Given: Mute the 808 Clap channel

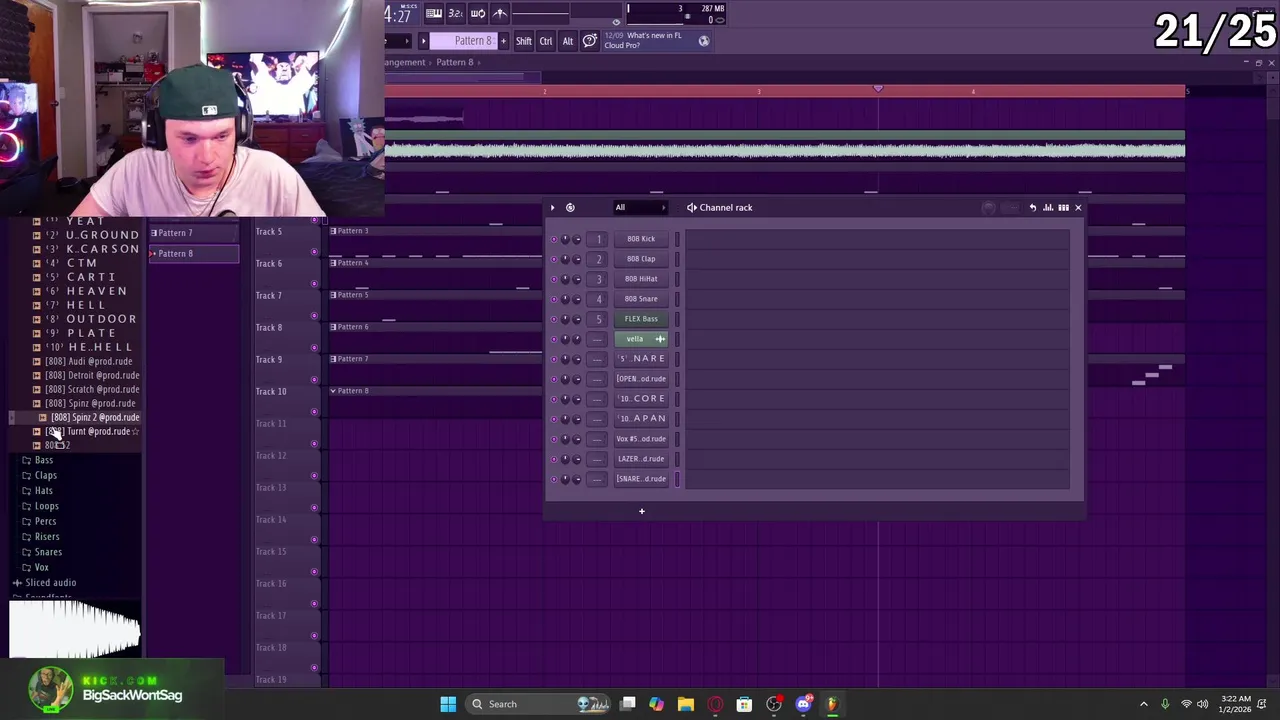Looking at the screenshot, I should (x=554, y=259).
